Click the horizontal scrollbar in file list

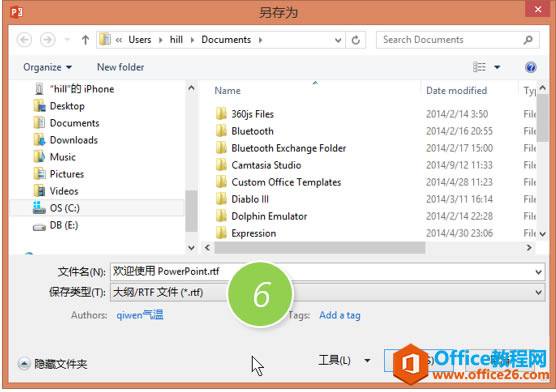point(320,247)
